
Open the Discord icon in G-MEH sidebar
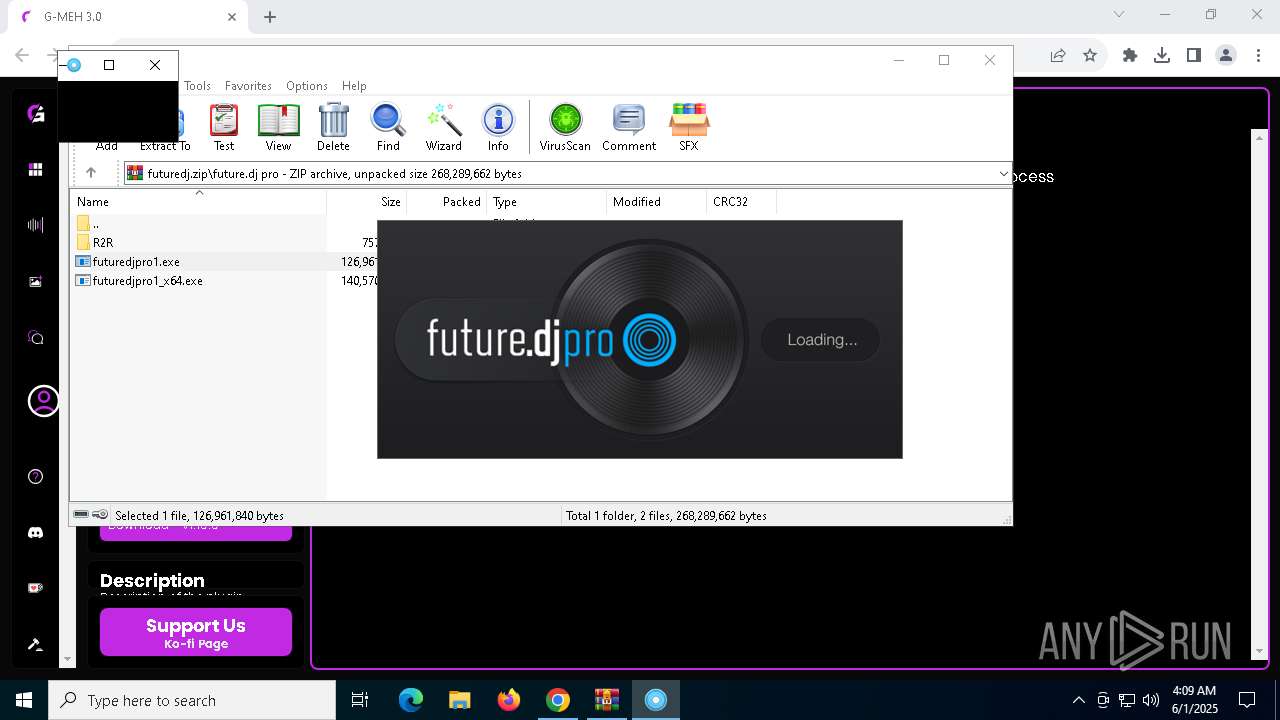(36, 533)
